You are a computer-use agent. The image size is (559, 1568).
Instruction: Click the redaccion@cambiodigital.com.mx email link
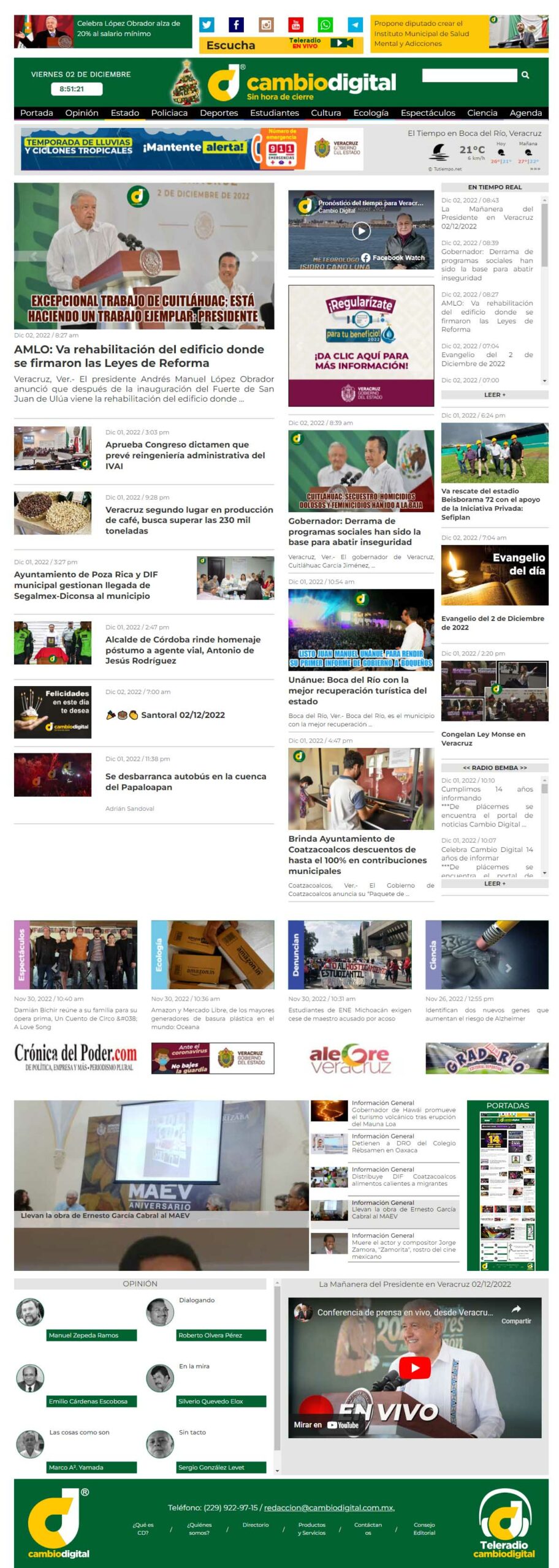(x=329, y=1507)
